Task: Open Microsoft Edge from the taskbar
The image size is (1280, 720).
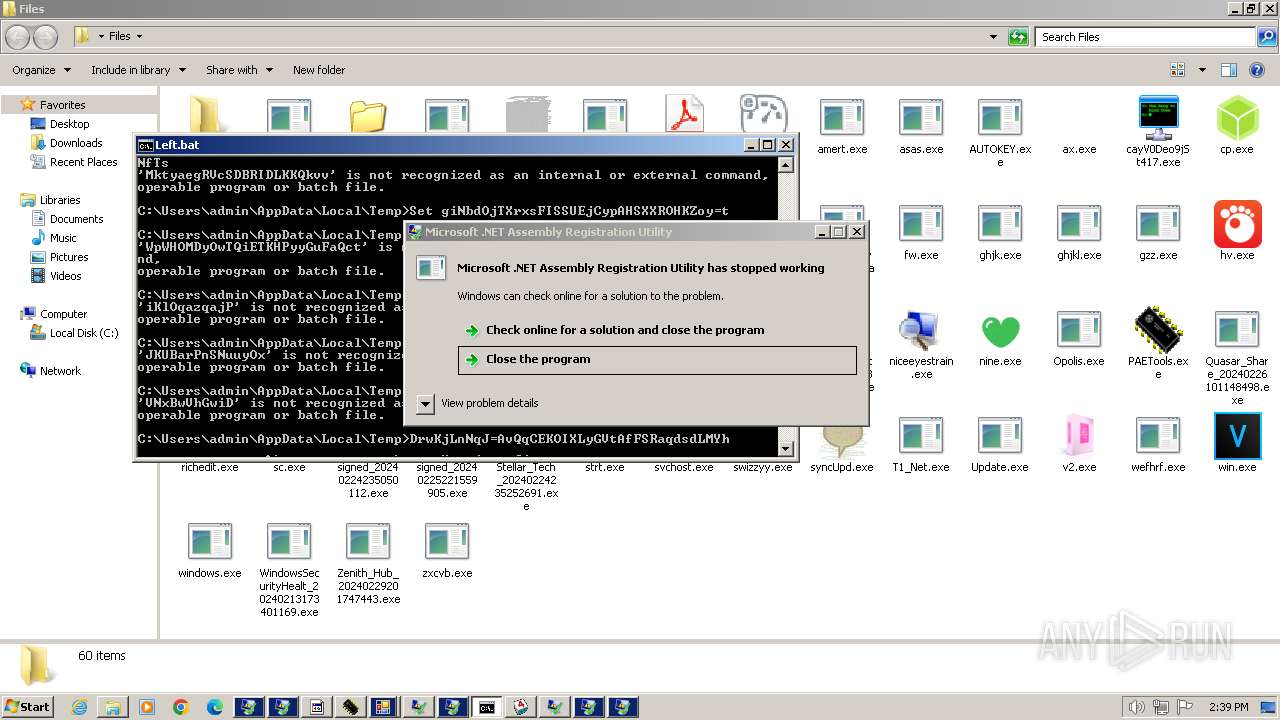Action: [215, 707]
